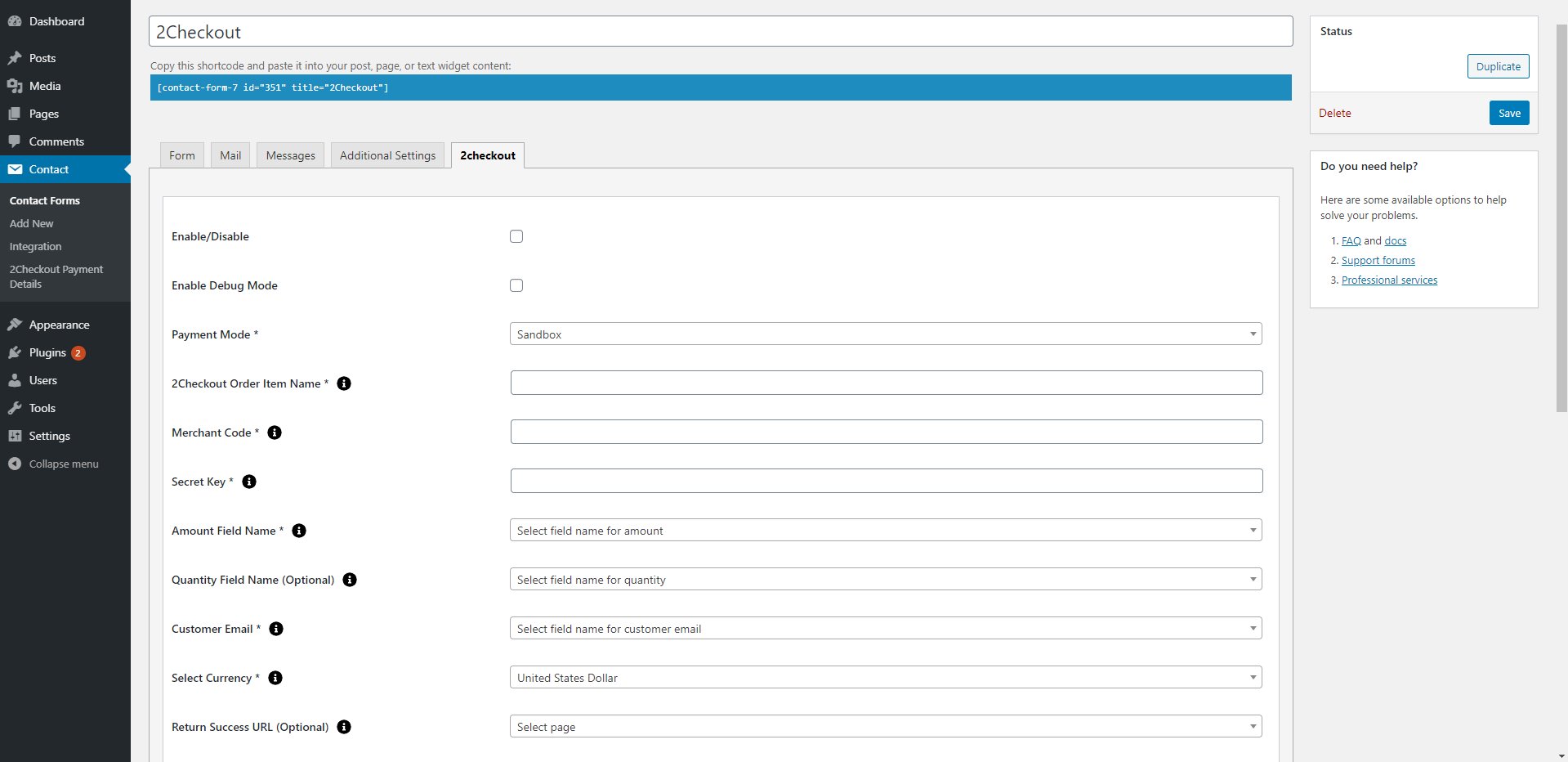The height and width of the screenshot is (762, 1568).
Task: Switch to the Mail tab
Action: (x=230, y=155)
